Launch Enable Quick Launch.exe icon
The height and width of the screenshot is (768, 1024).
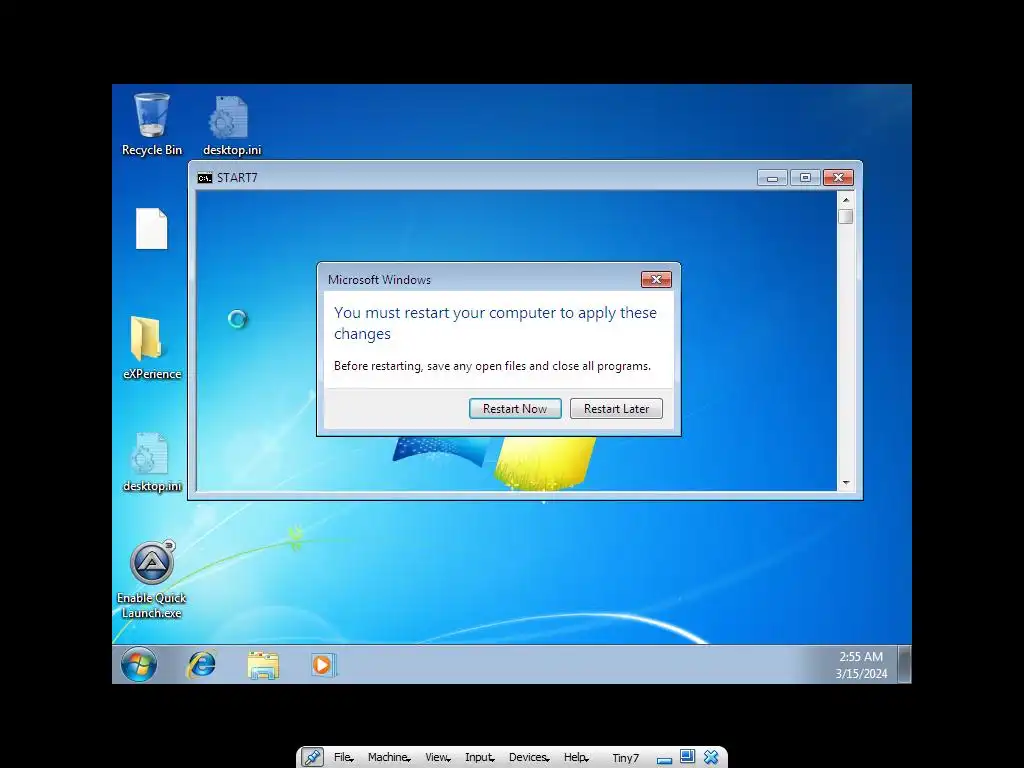click(x=152, y=579)
